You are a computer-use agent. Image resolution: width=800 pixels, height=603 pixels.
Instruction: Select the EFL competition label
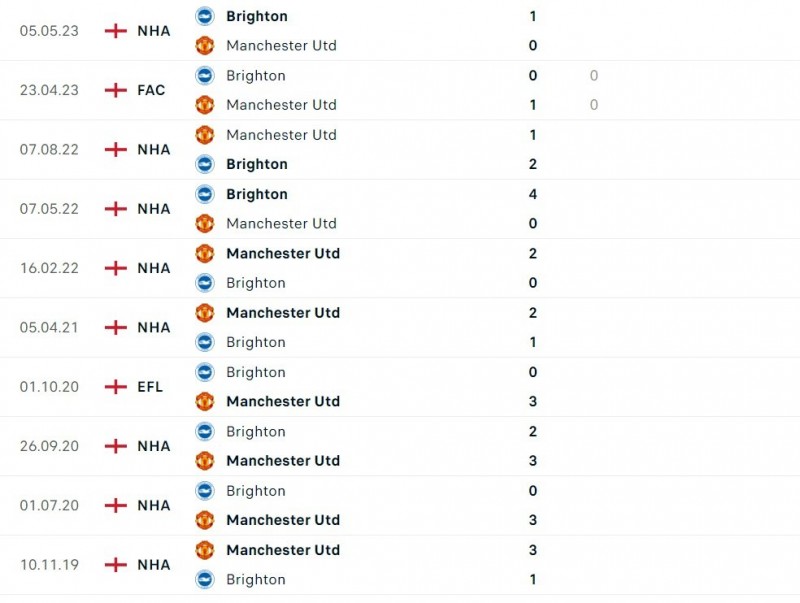point(150,387)
